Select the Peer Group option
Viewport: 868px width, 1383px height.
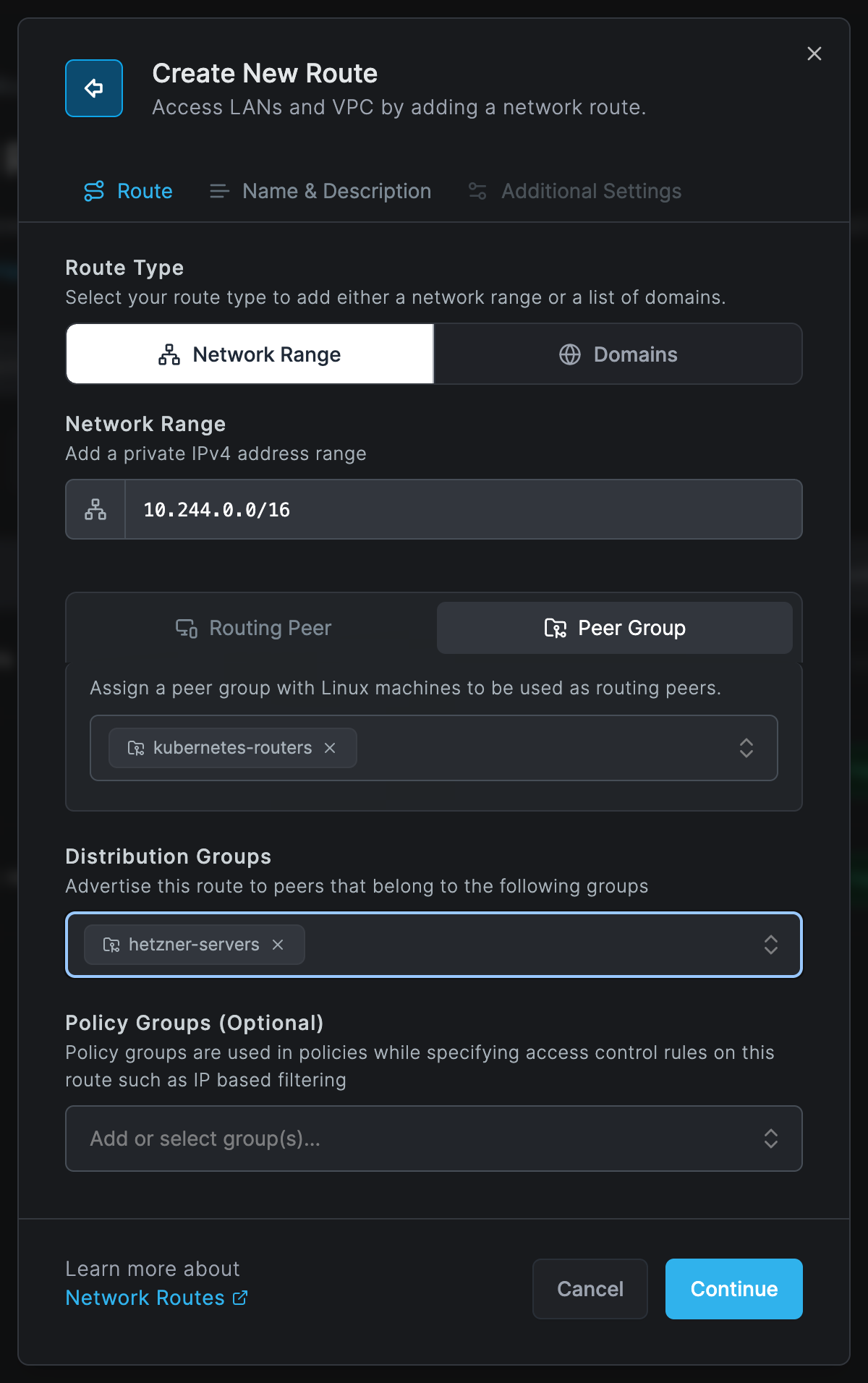pos(615,628)
